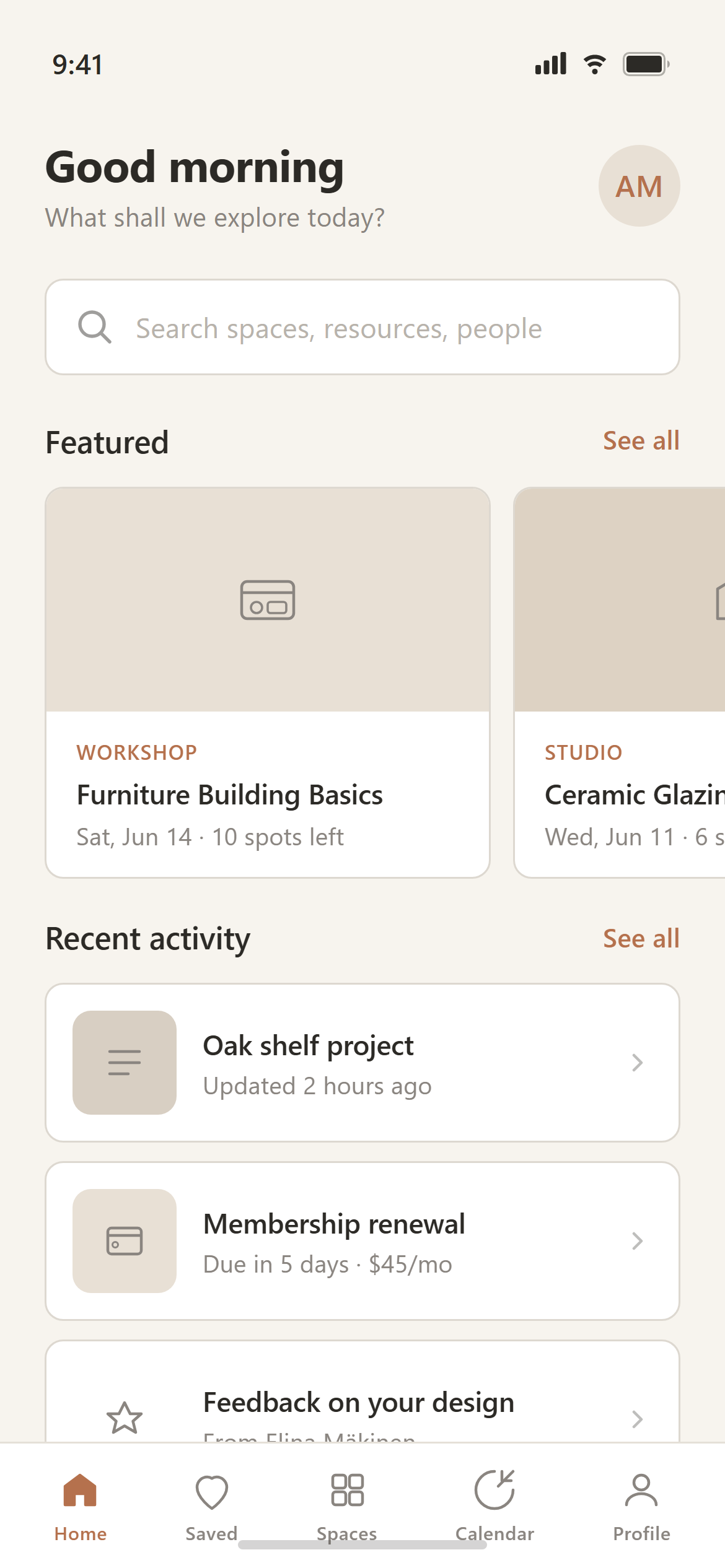Tap the Home icon in bottom navigation
725x1568 pixels.
80,1489
